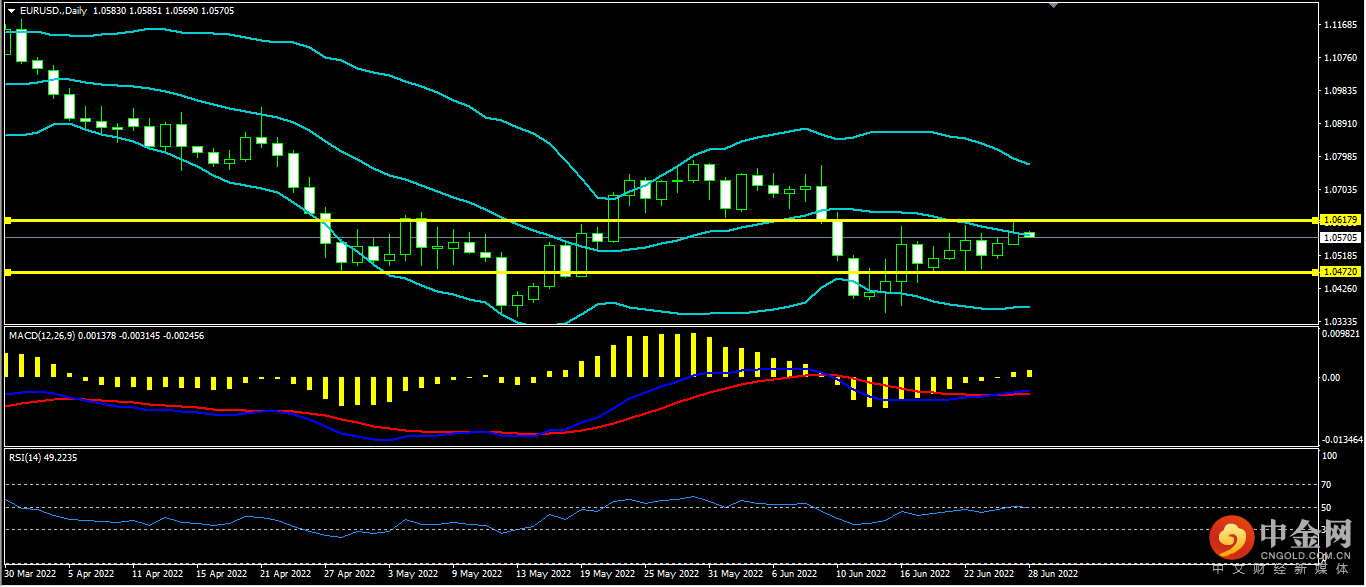Click the 27 Apr 2022 date label
1366x587 pixels.
349,575
